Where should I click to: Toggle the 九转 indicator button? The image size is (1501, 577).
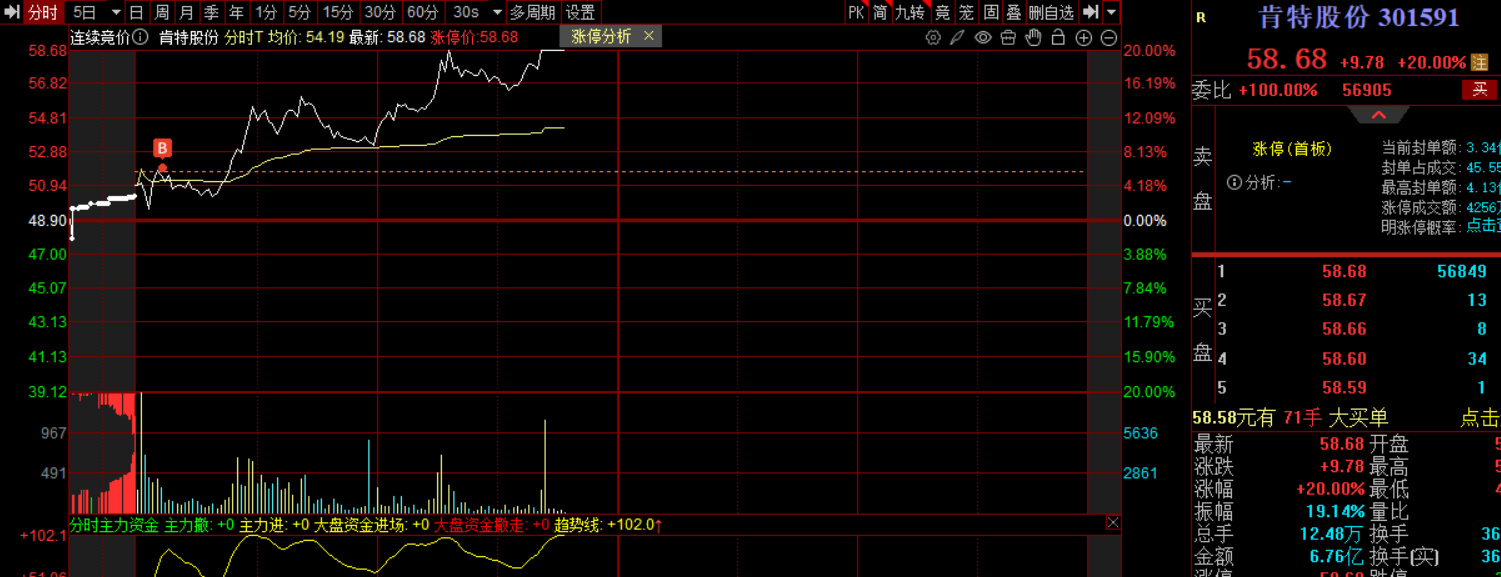(x=910, y=13)
